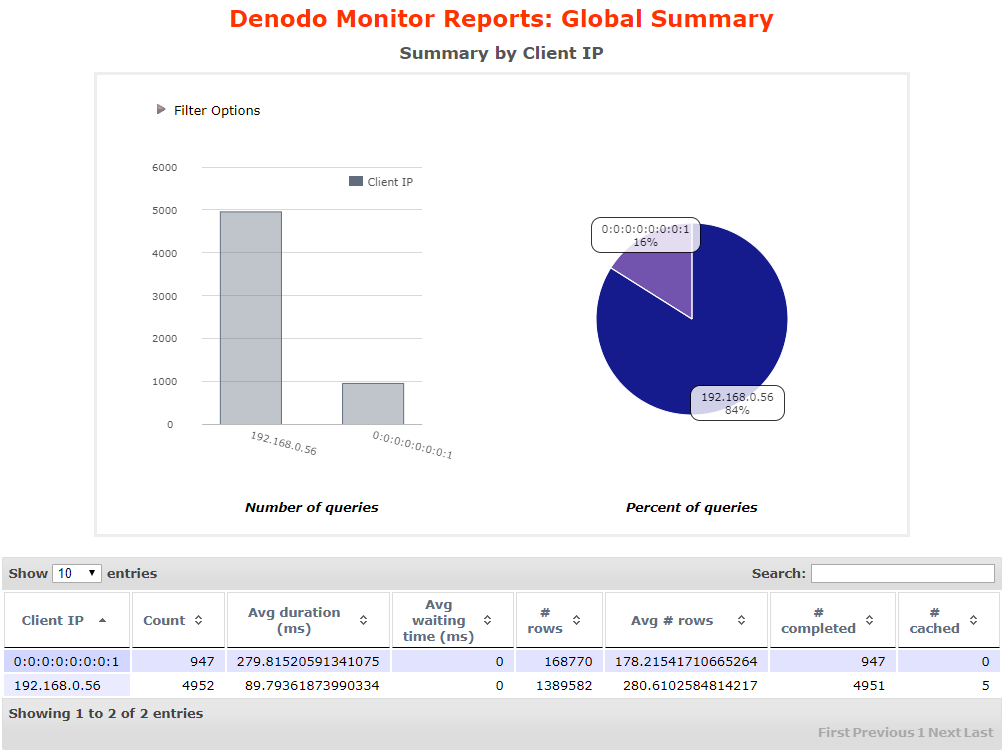Image resolution: width=1005 pixels, height=754 pixels.
Task: Click Showing 1 to 2 of 2 entries text
Action: pos(106,713)
